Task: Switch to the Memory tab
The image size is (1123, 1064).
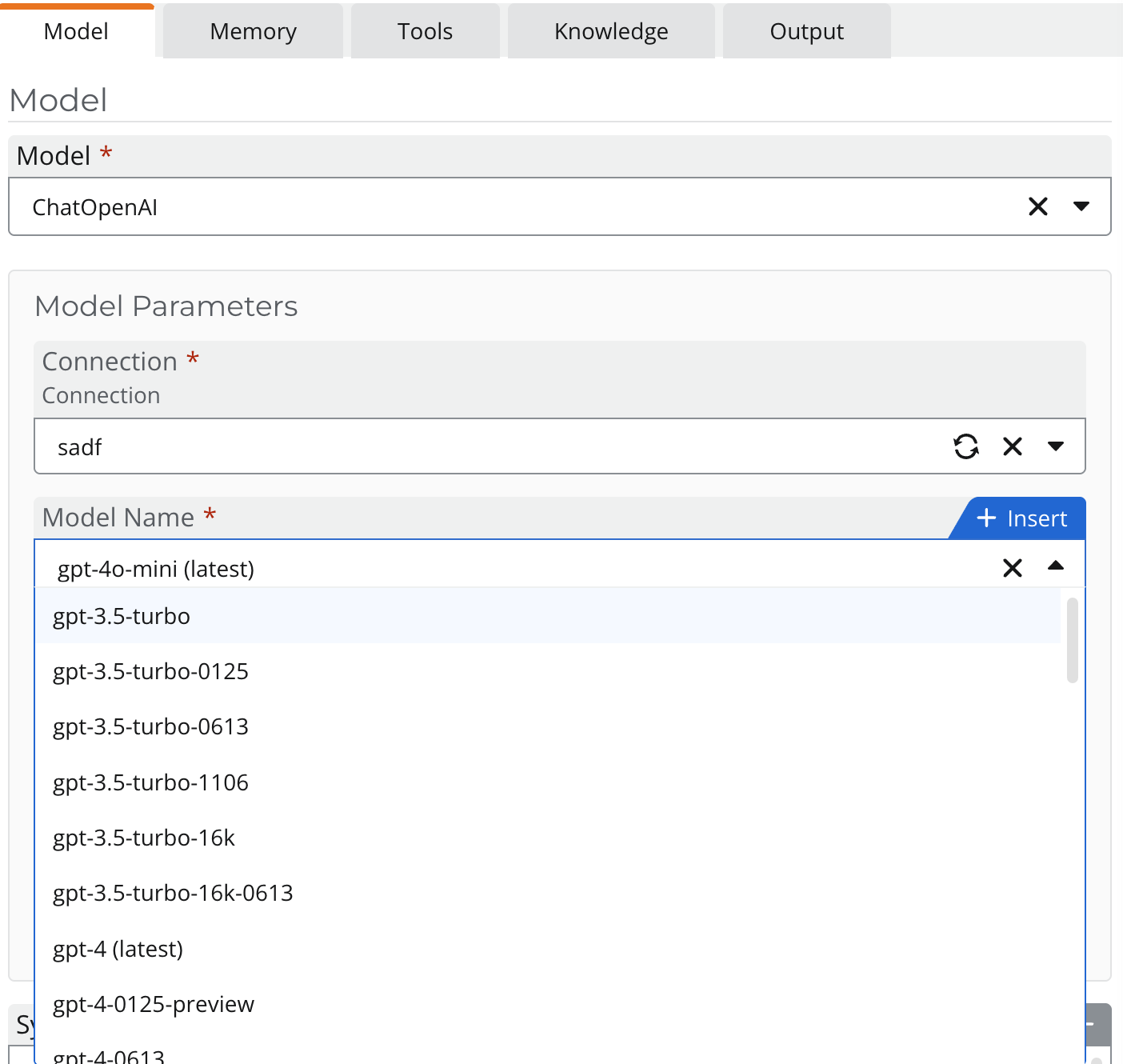Action: tap(253, 32)
